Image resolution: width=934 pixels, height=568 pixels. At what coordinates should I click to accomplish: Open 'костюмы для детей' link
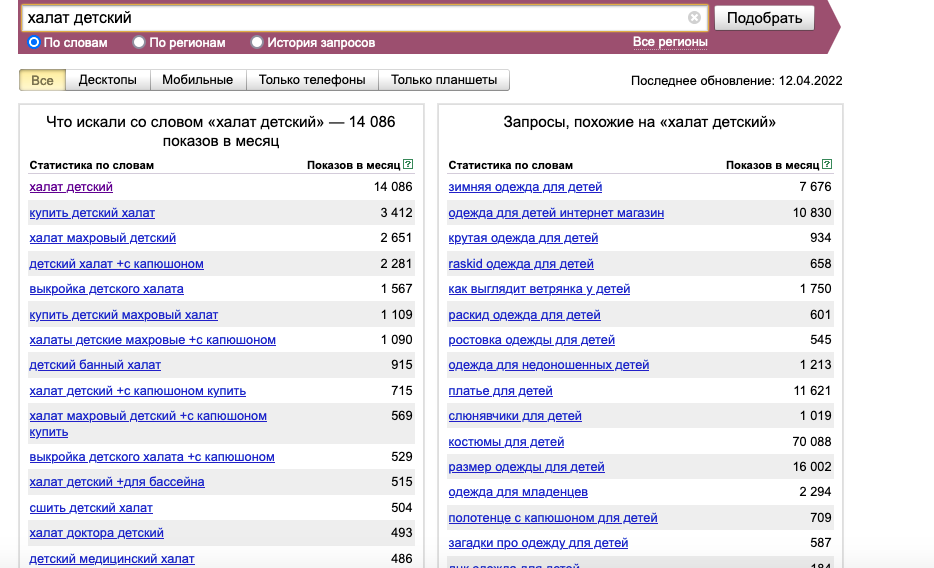click(506, 442)
